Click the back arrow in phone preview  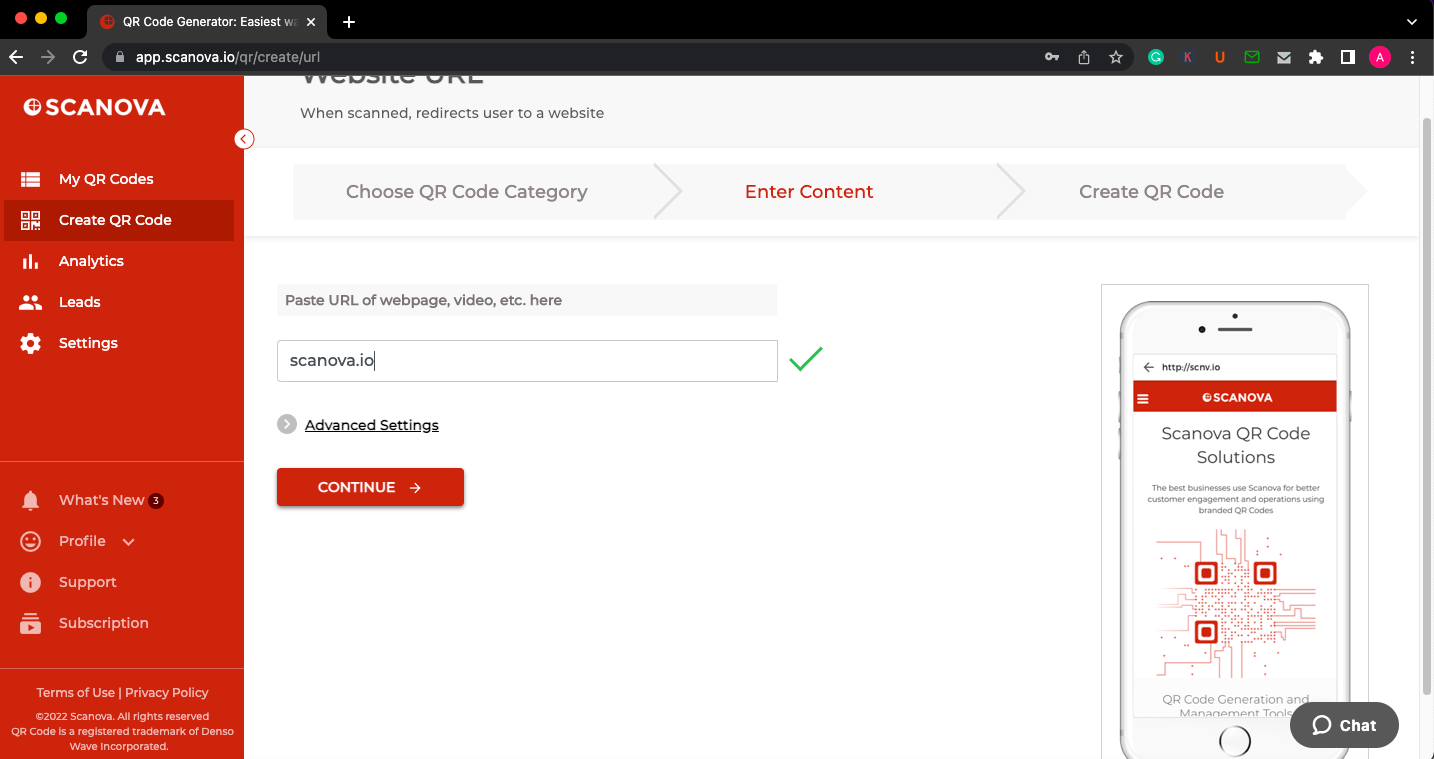[x=1148, y=367]
